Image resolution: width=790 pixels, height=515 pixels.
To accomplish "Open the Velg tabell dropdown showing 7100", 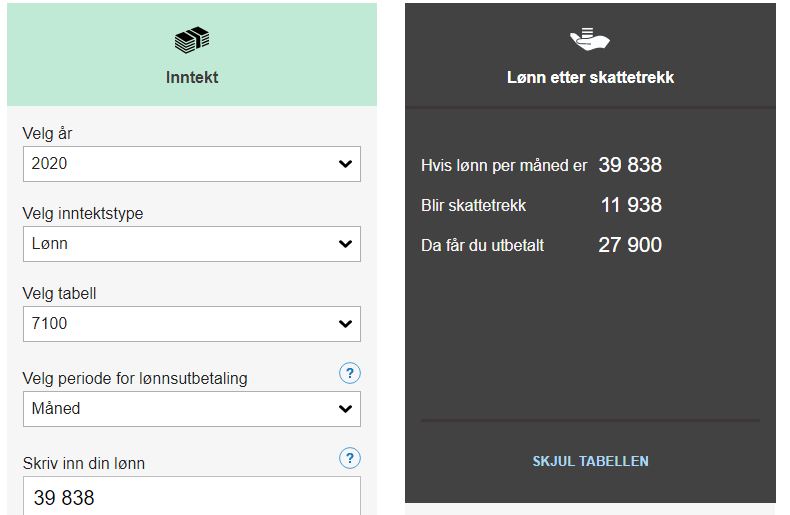I will [x=192, y=324].
